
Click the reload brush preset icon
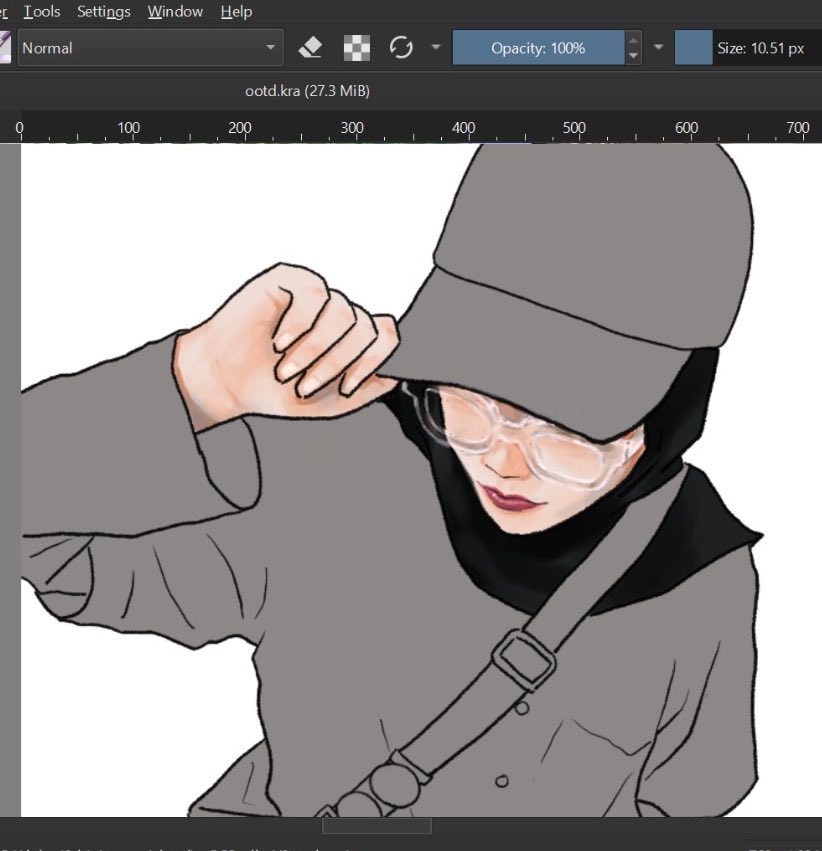pyautogui.click(x=401, y=47)
